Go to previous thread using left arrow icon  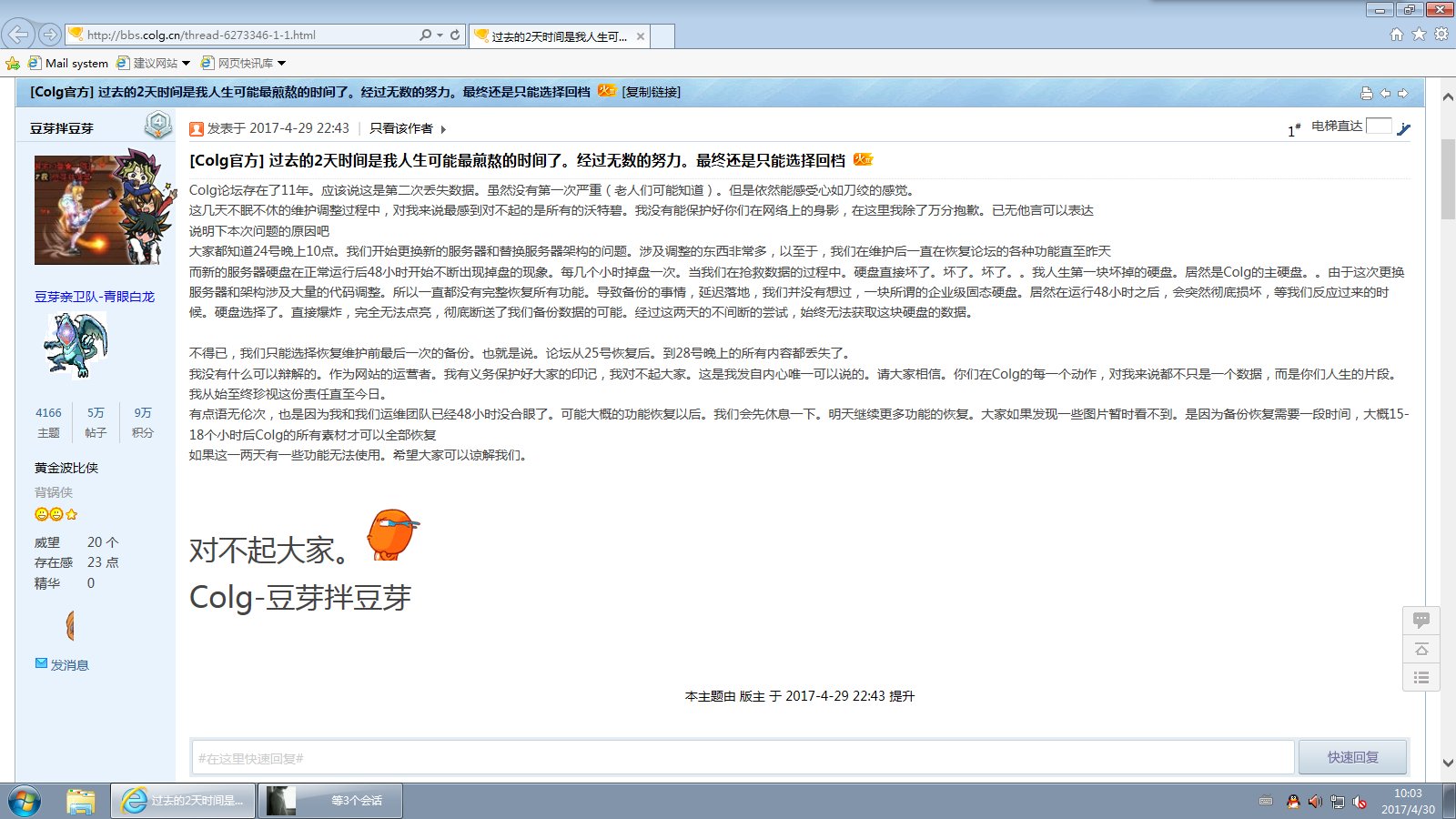point(1385,93)
